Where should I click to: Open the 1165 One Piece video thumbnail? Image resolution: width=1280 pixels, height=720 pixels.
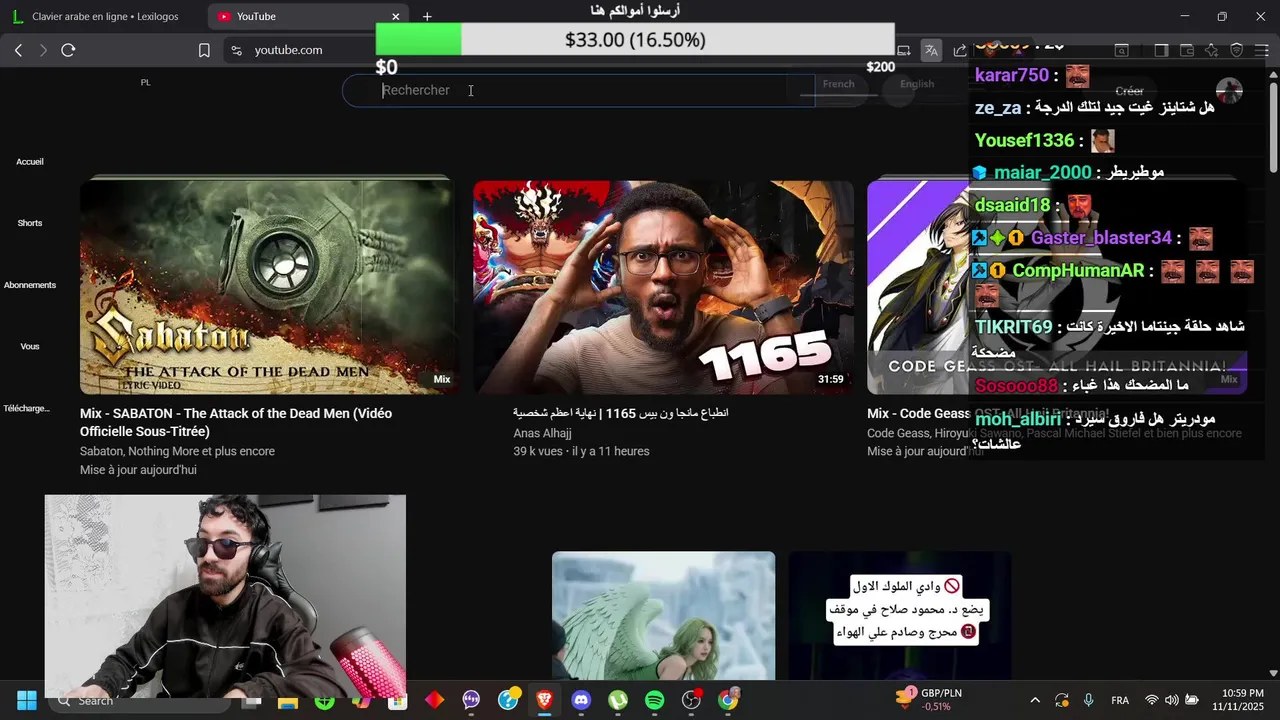[x=662, y=287]
